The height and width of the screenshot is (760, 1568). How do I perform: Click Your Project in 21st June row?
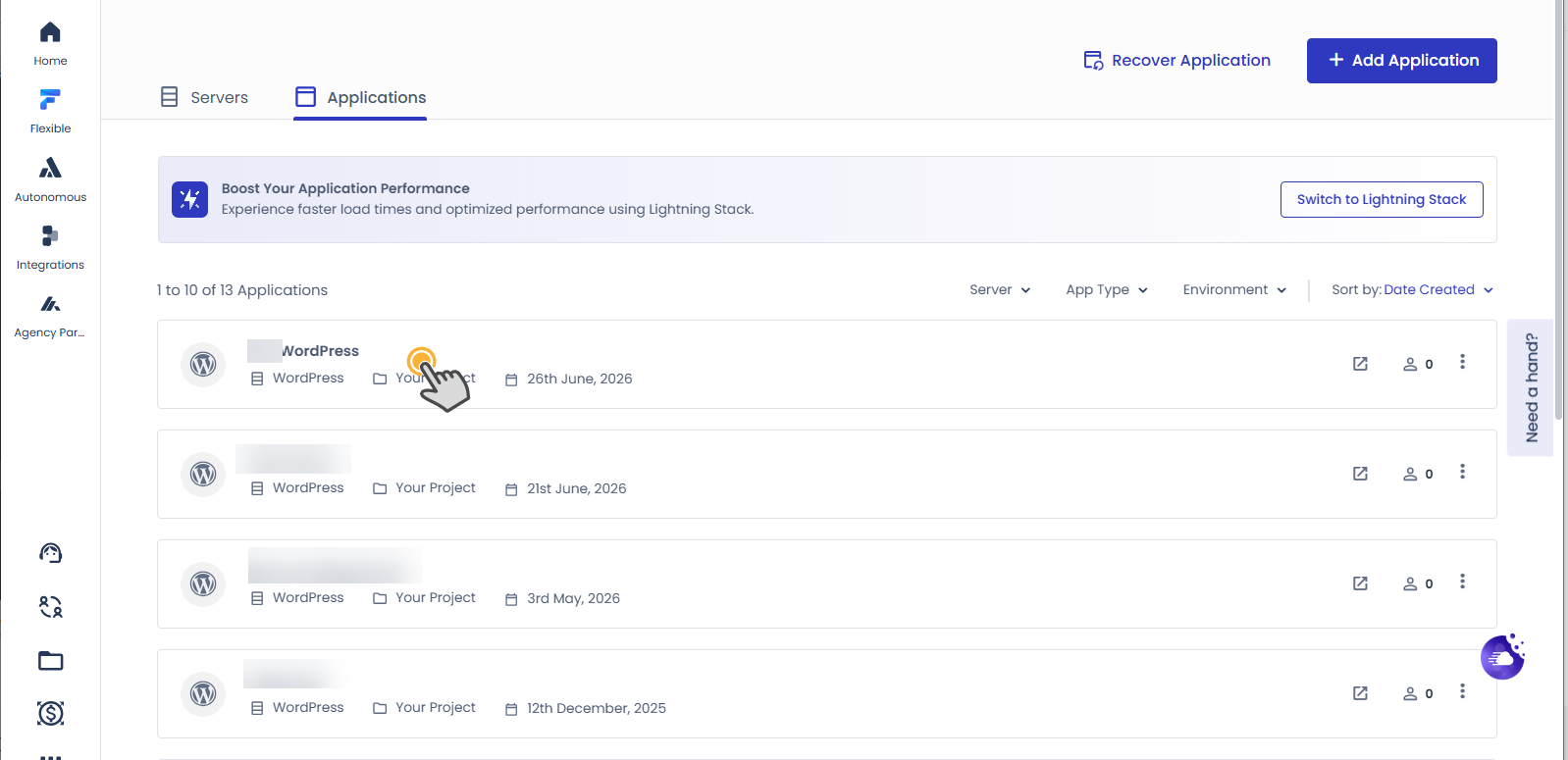point(435,487)
